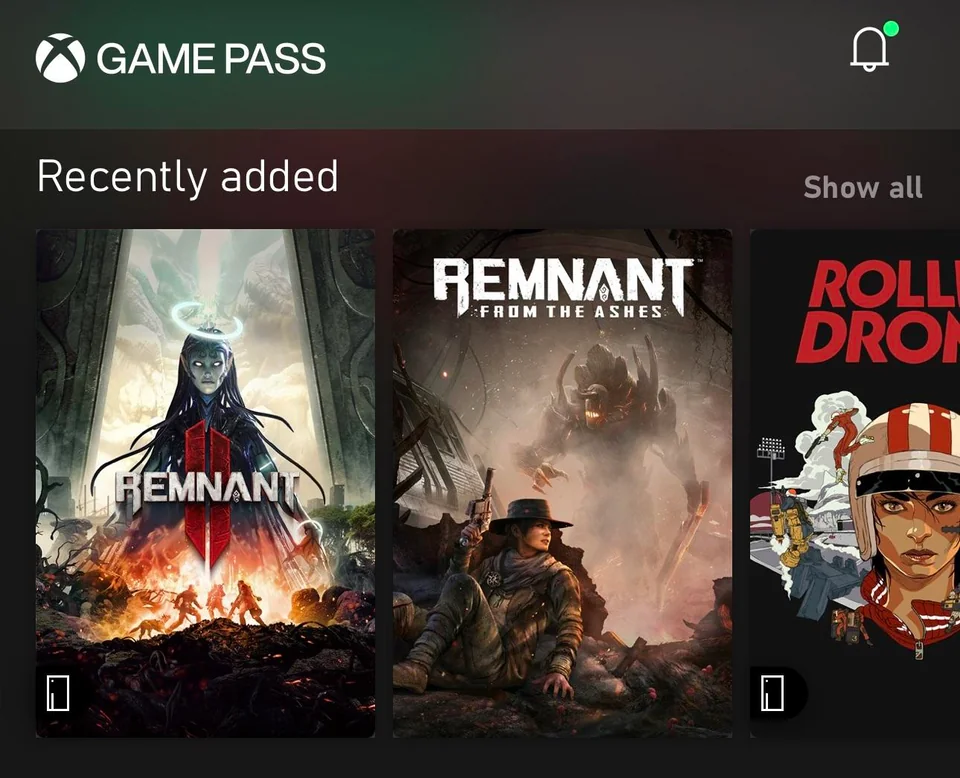
Task: Open notifications via the bell icon
Action: click(x=869, y=48)
